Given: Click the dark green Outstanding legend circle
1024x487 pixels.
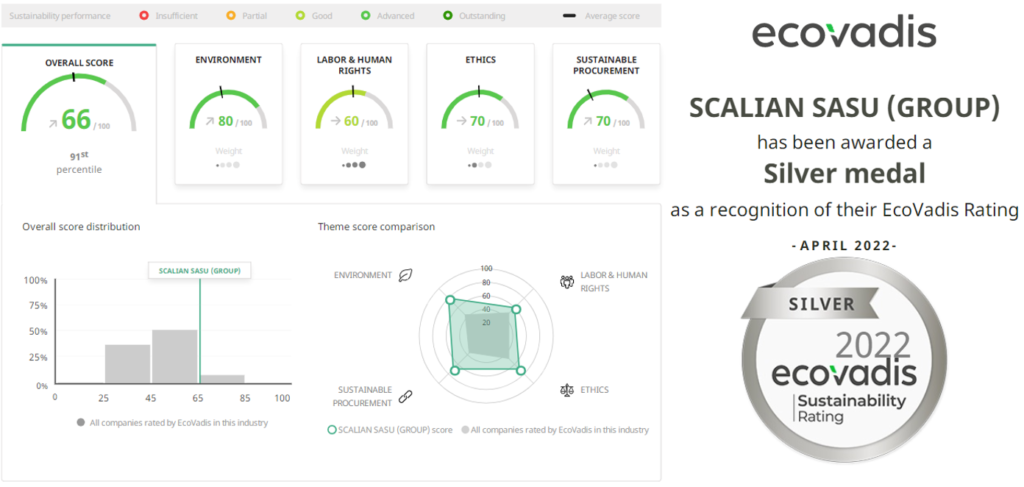Looking at the screenshot, I should (x=447, y=16).
